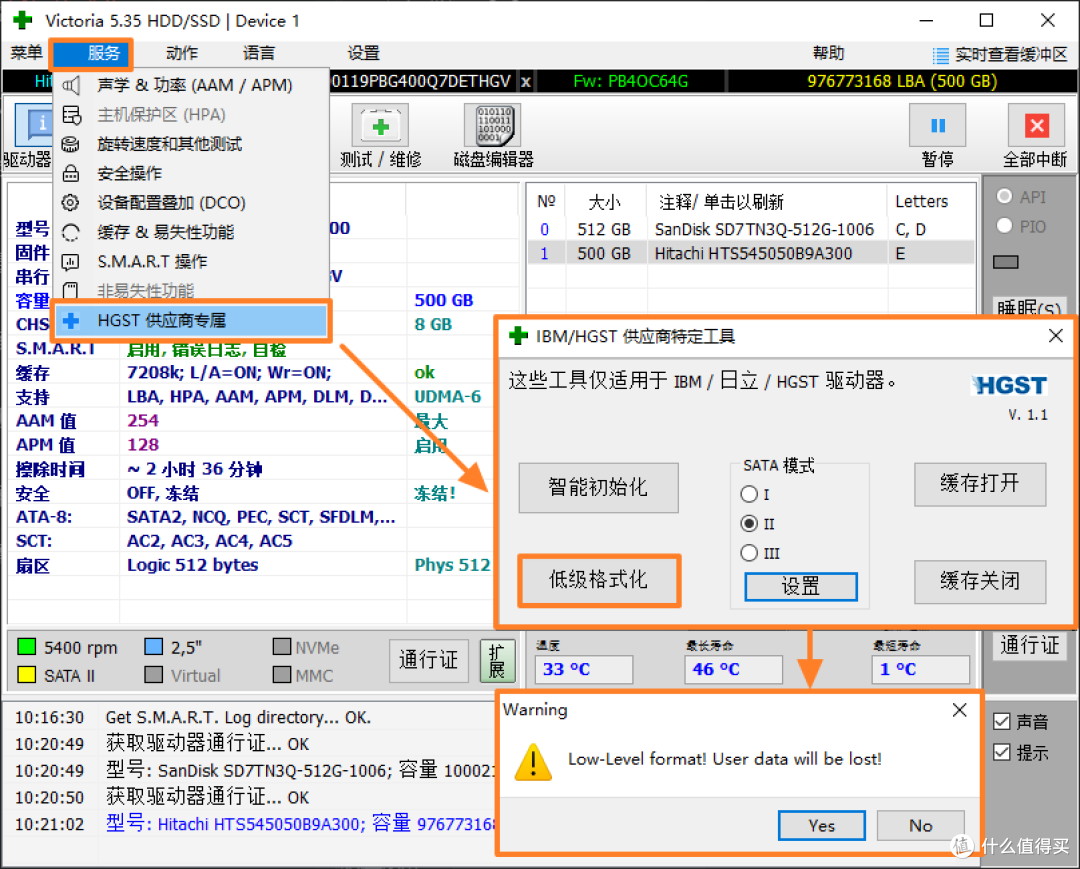The width and height of the screenshot is (1080, 869).
Task: Click the 睡眠(S) button
Action: click(1029, 308)
